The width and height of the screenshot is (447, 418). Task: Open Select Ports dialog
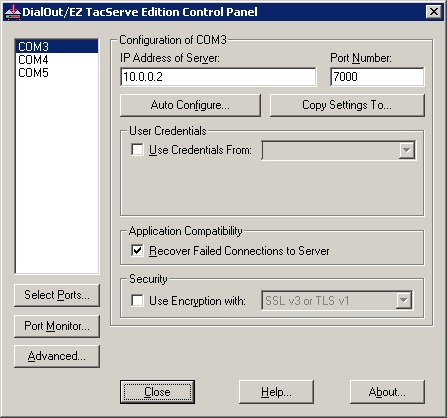click(57, 295)
